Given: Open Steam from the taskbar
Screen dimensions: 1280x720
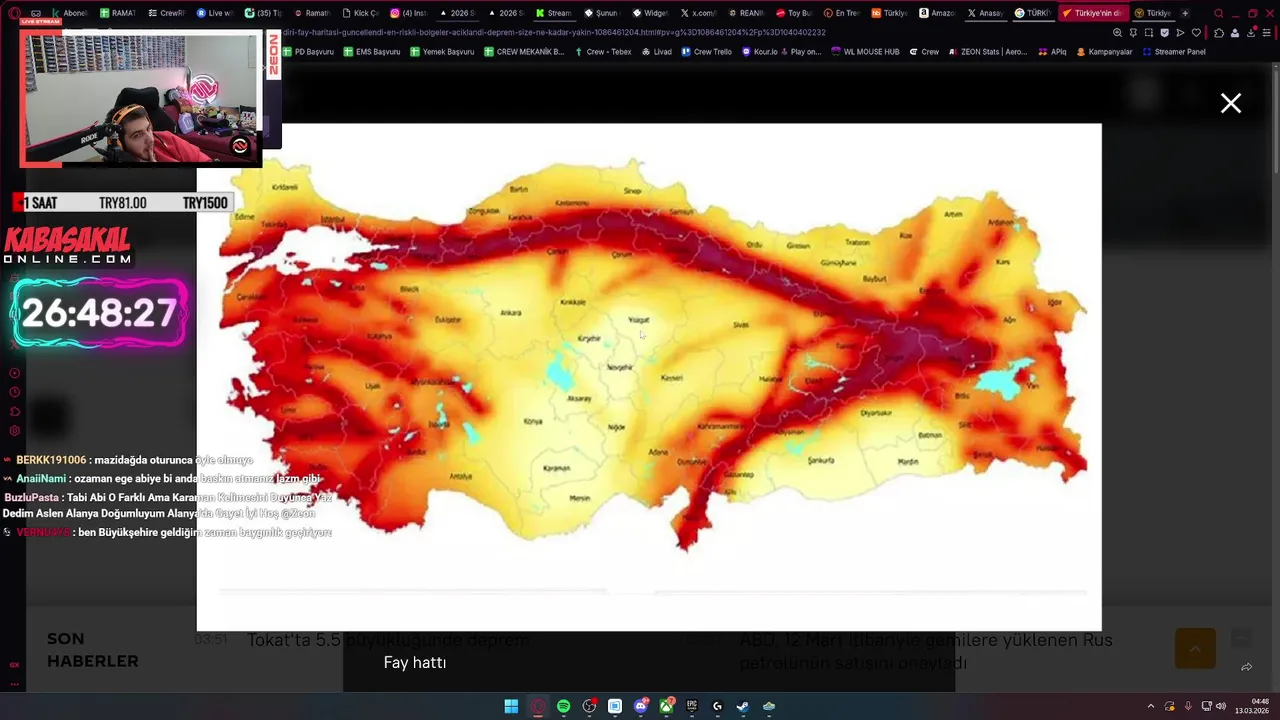Looking at the screenshot, I should pos(743,706).
